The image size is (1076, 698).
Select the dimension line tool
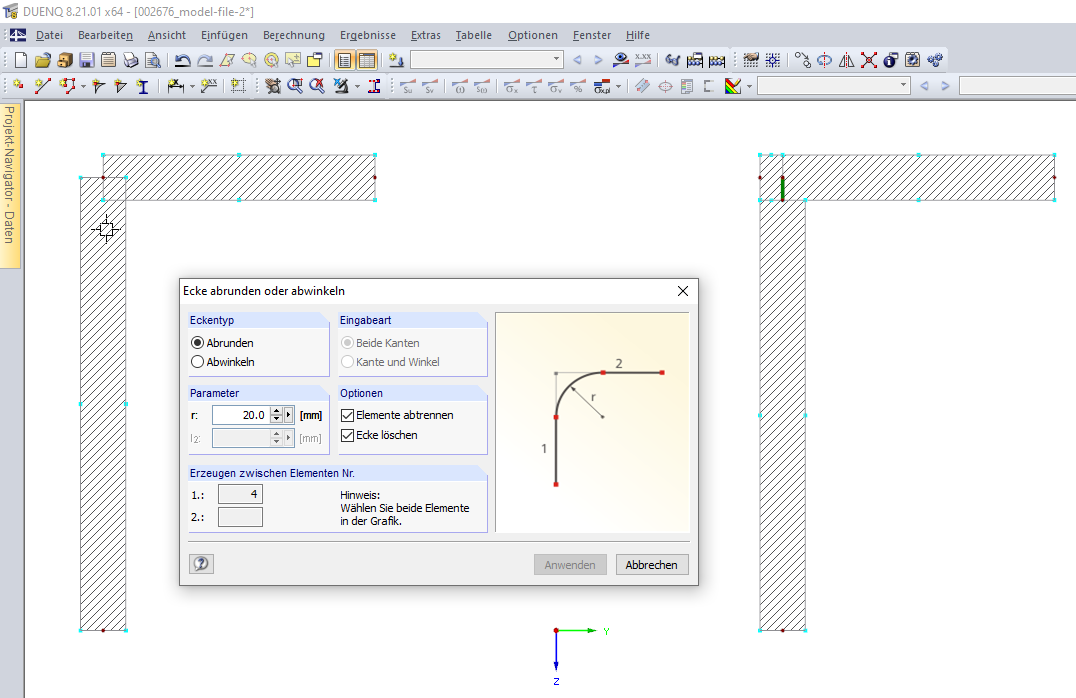click(x=176, y=86)
